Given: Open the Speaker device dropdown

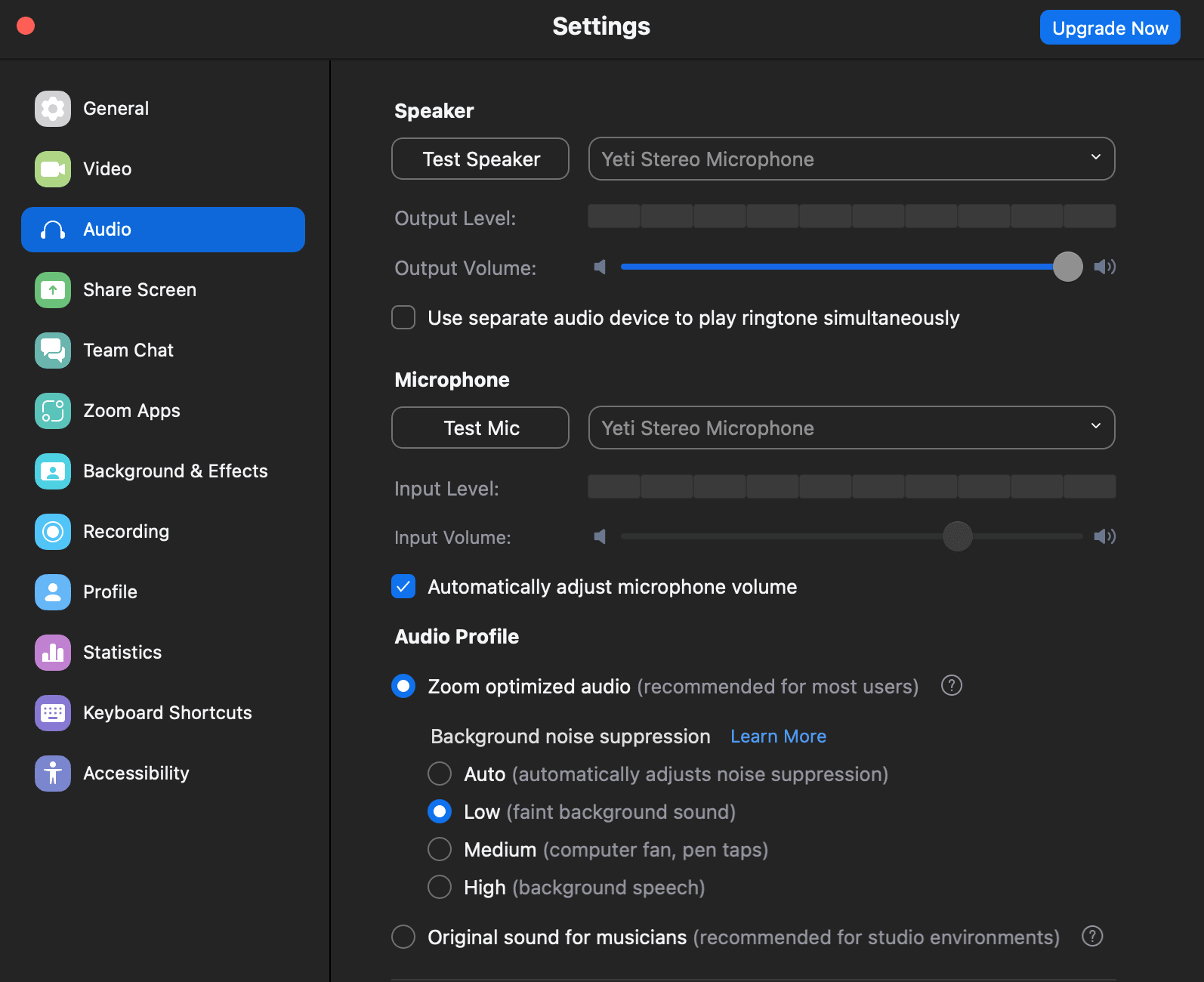Looking at the screenshot, I should tap(852, 159).
